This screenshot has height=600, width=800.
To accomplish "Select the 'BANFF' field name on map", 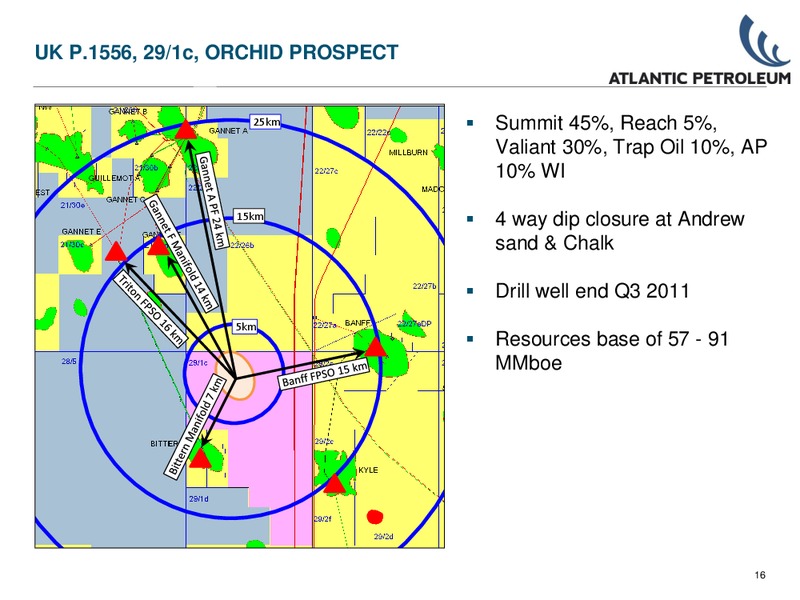I will coord(358,323).
